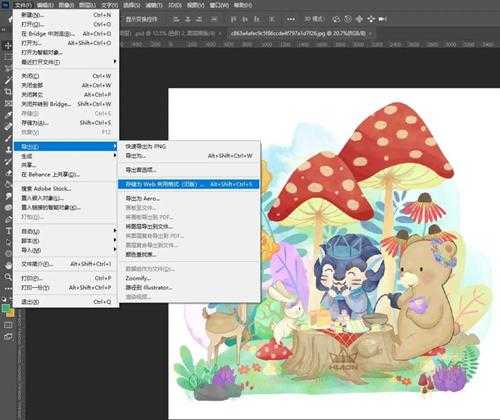Open the three-dots align options in the options bar
The image size is (500, 420).
click(x=291, y=19)
